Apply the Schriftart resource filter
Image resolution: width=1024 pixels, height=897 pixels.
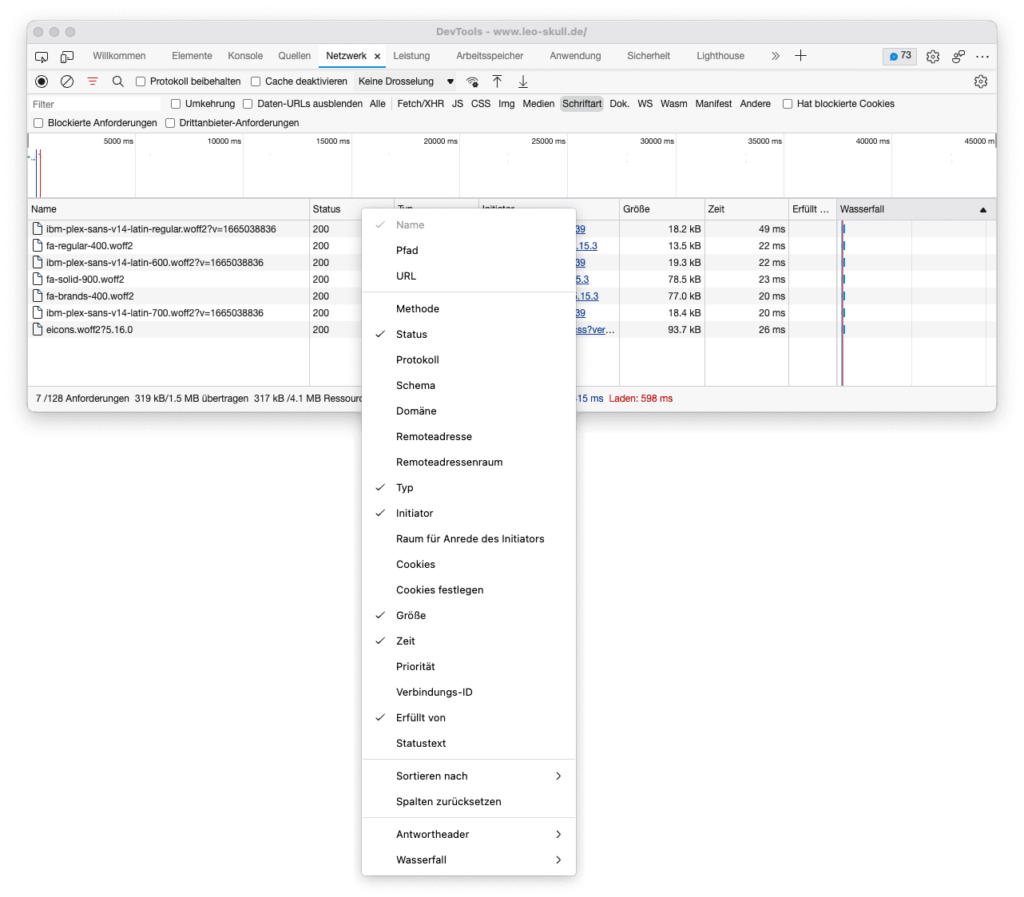coord(582,103)
